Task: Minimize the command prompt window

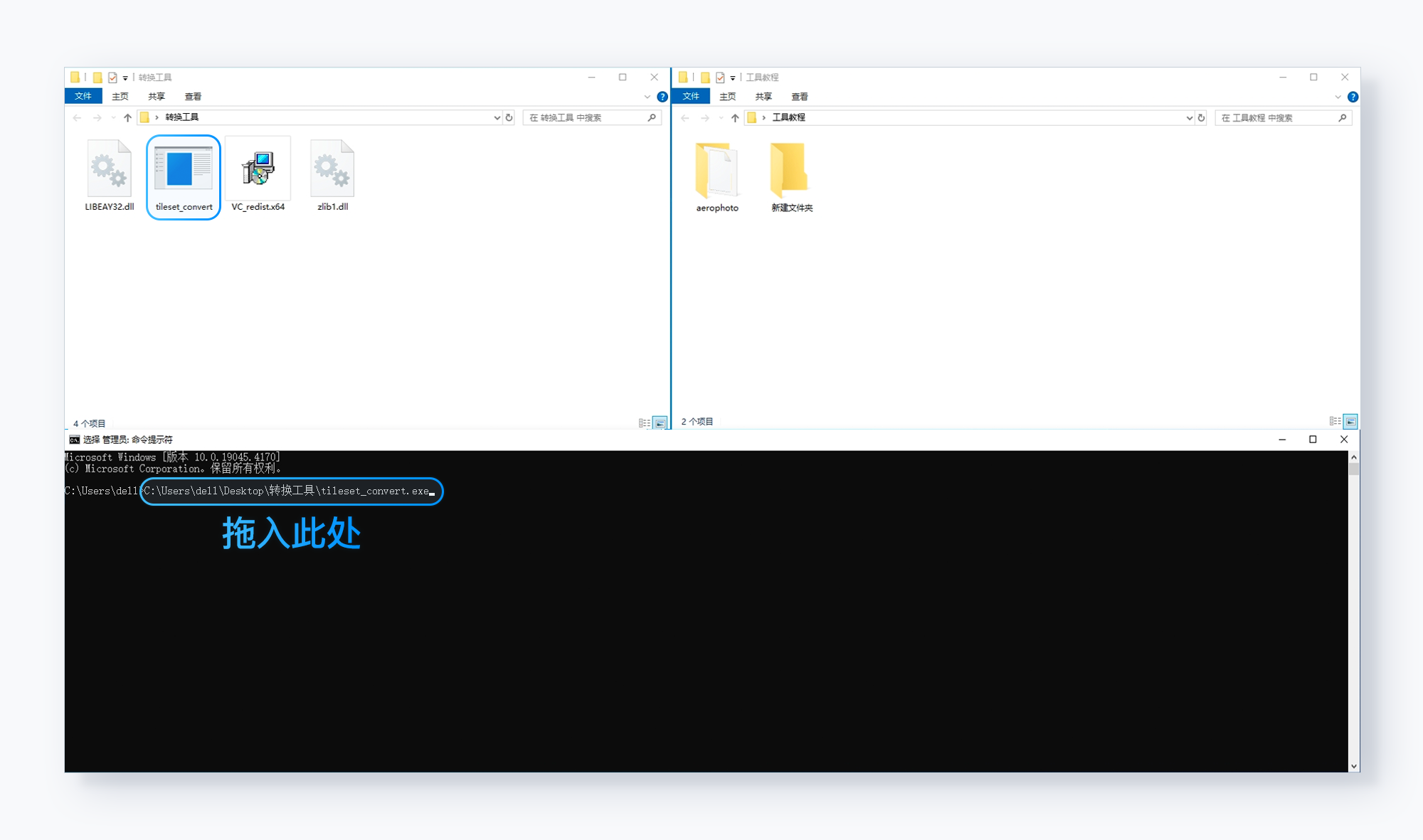Action: click(x=1282, y=440)
